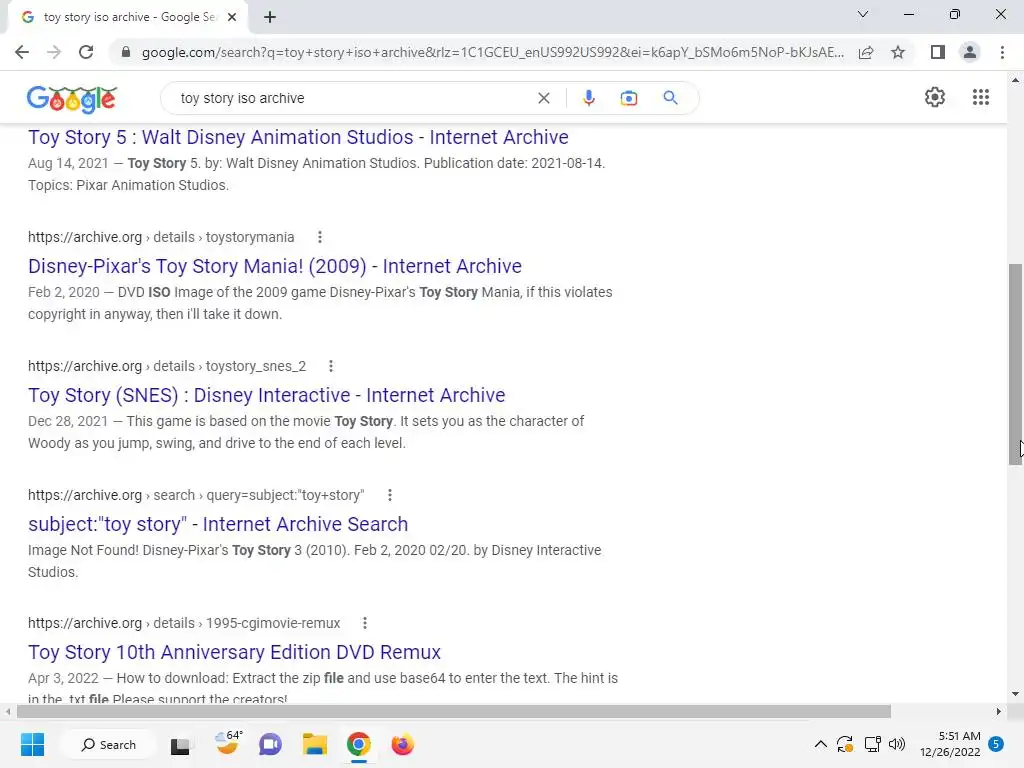
Task: Open Toy Story 10th Anniversary Edition link
Action: click(234, 652)
